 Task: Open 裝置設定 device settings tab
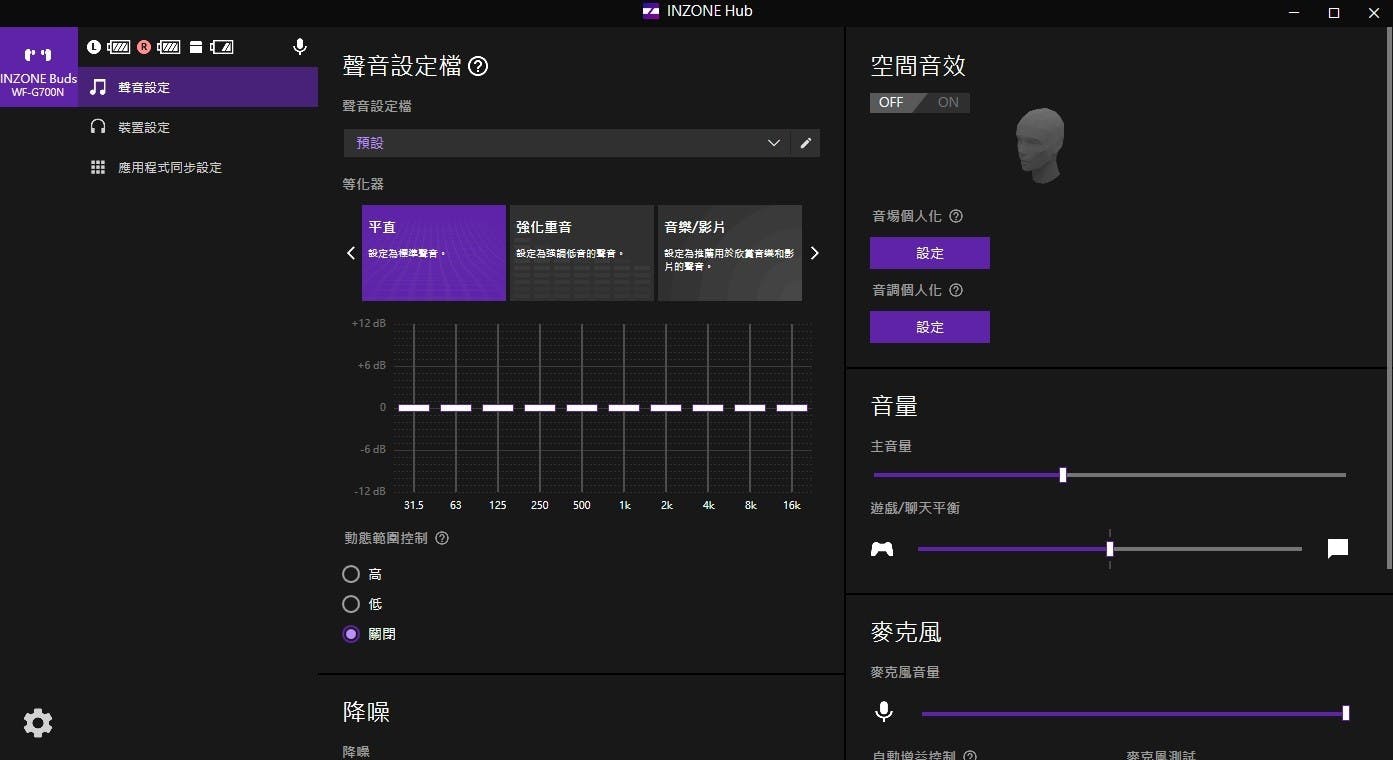(x=198, y=127)
